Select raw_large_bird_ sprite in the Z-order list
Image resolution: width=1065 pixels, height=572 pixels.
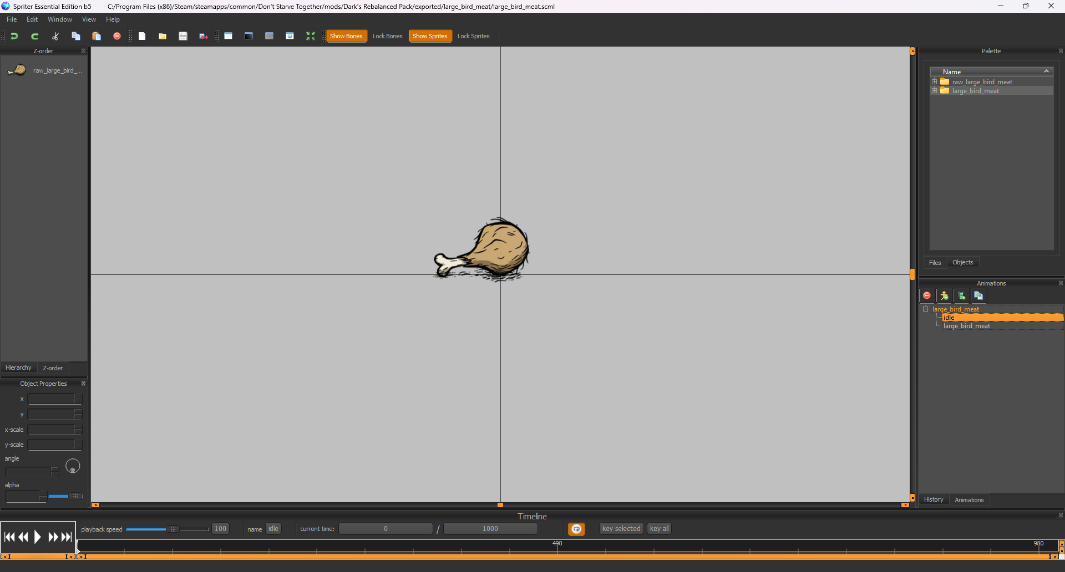pyautogui.click(x=44, y=70)
